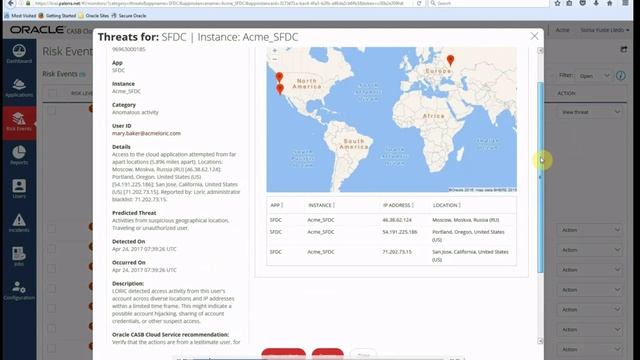
Task: Reload the page using the refresh icon
Action: coord(419,3)
